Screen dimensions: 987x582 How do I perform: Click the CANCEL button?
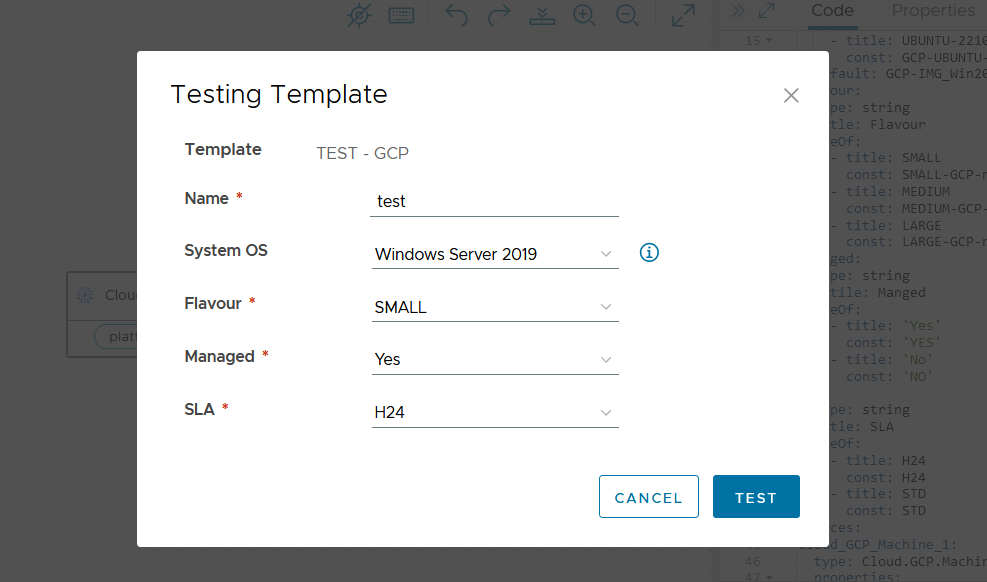(x=648, y=496)
